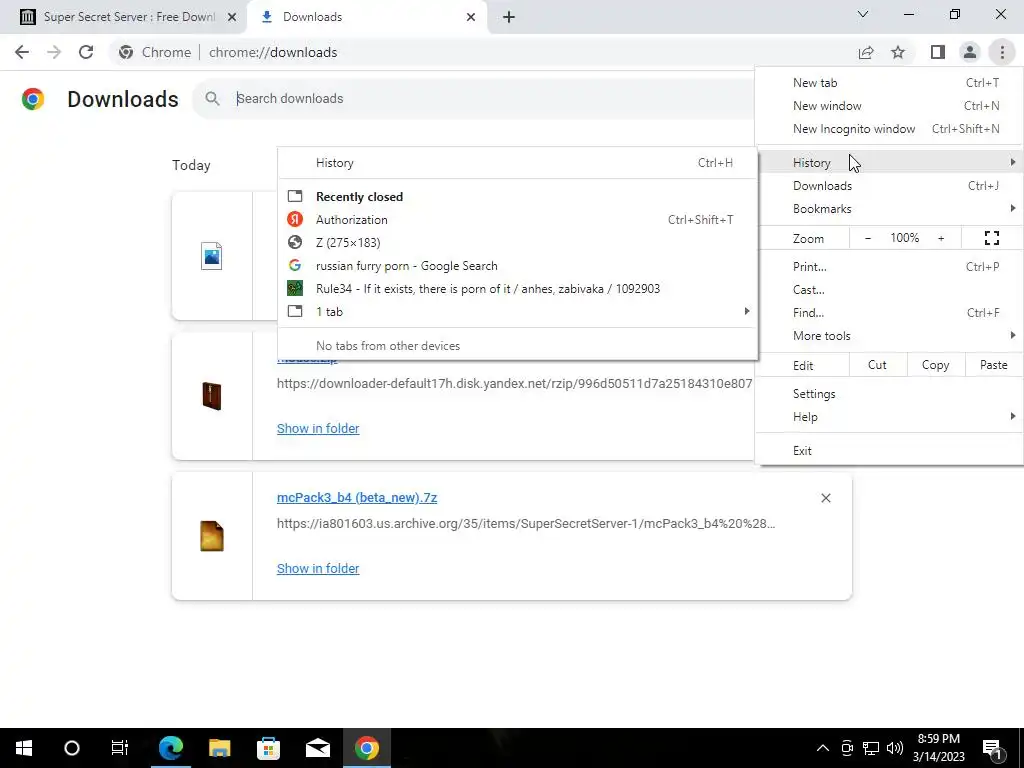Close the Super Secret Server tab
The width and height of the screenshot is (1024, 768).
[231, 17]
